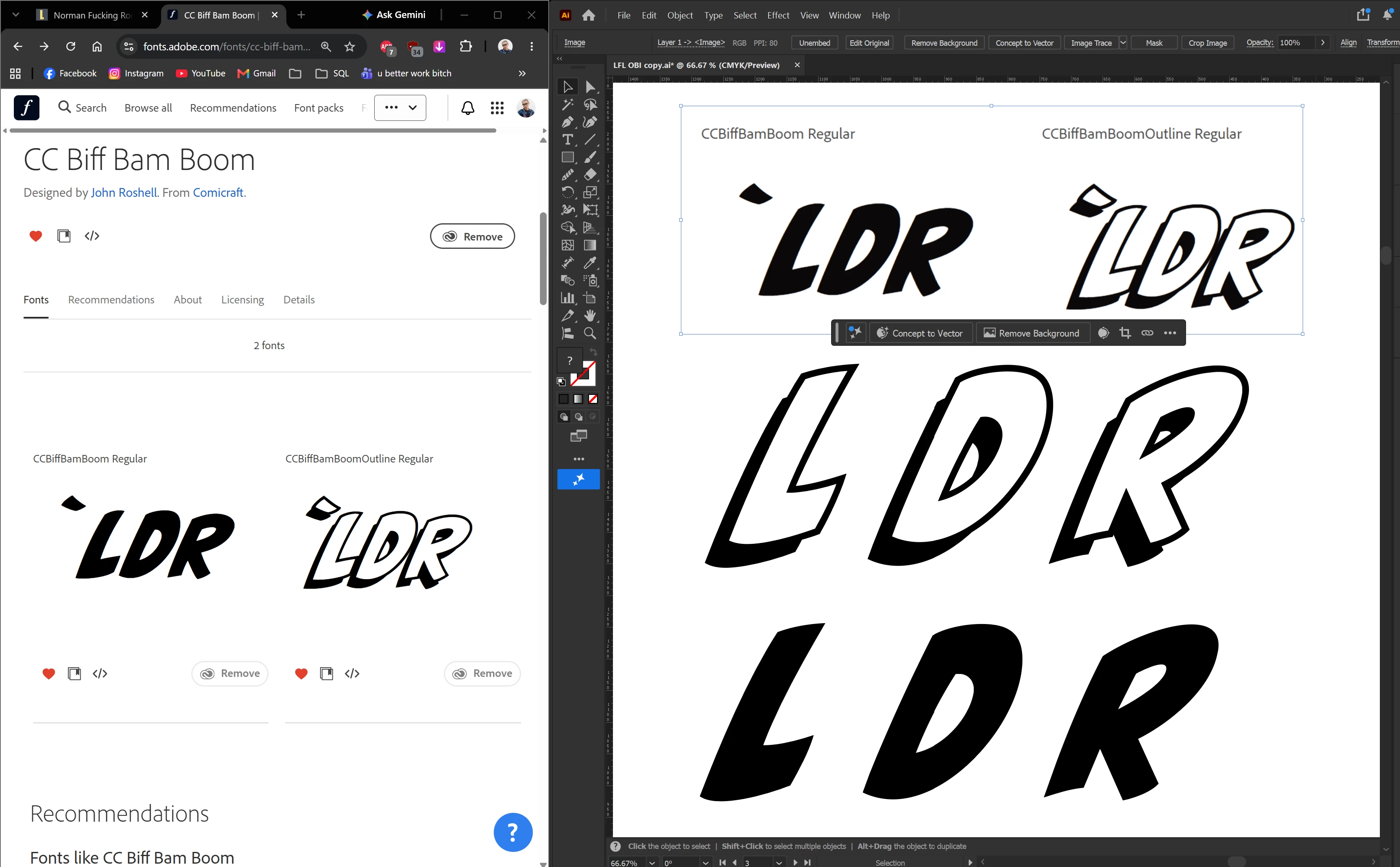Open the Image Trace preset dropdown arrow
Screen dimensions: 1400x867
coord(1123,42)
